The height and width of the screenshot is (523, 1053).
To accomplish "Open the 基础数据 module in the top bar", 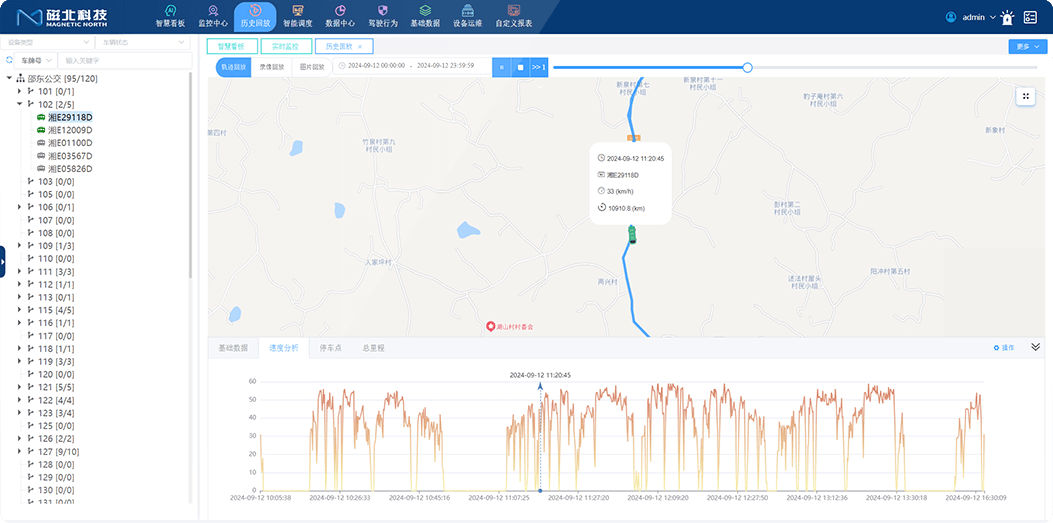I will click(425, 16).
